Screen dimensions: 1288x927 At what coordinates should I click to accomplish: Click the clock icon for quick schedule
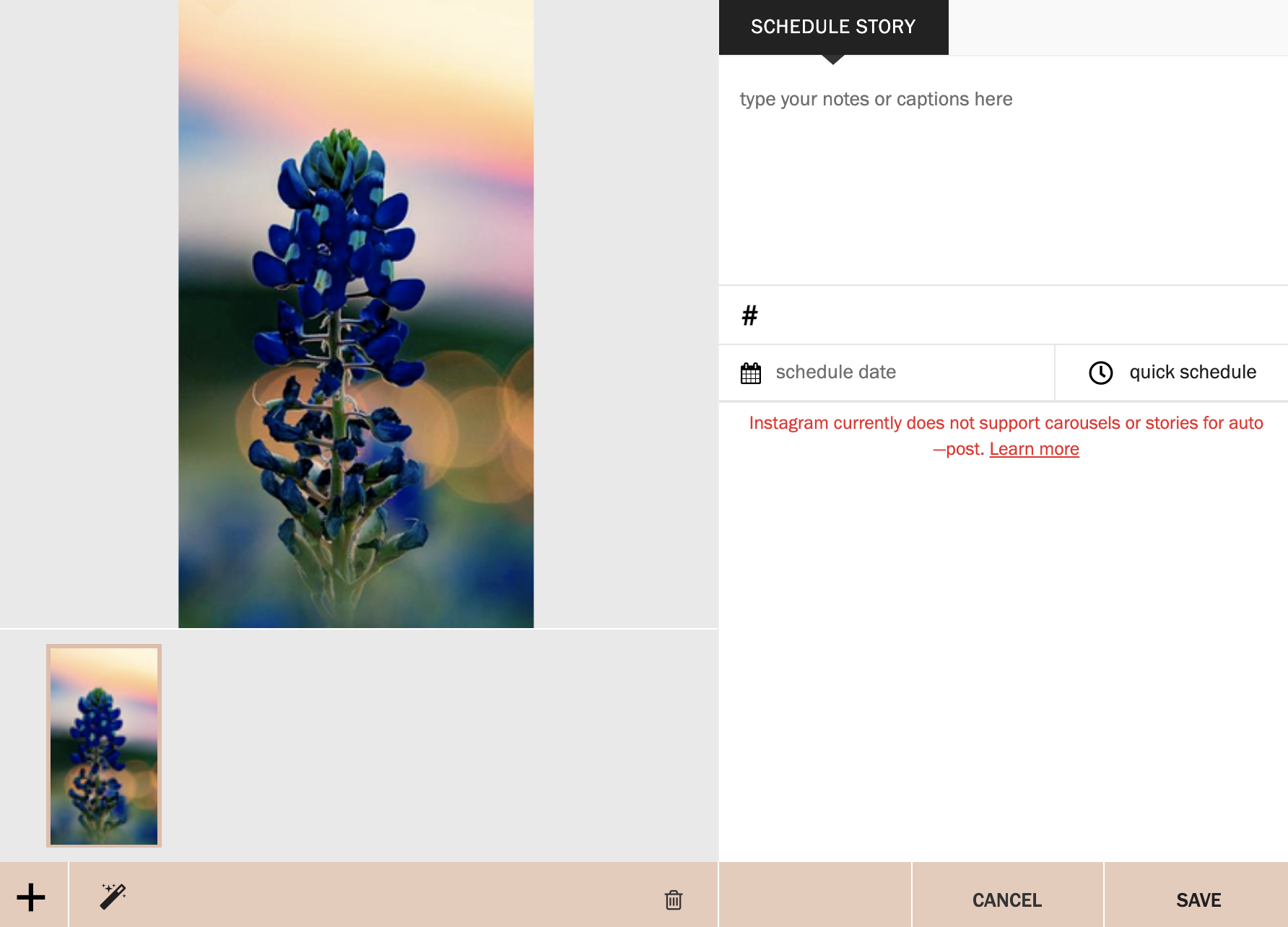pos(1101,373)
